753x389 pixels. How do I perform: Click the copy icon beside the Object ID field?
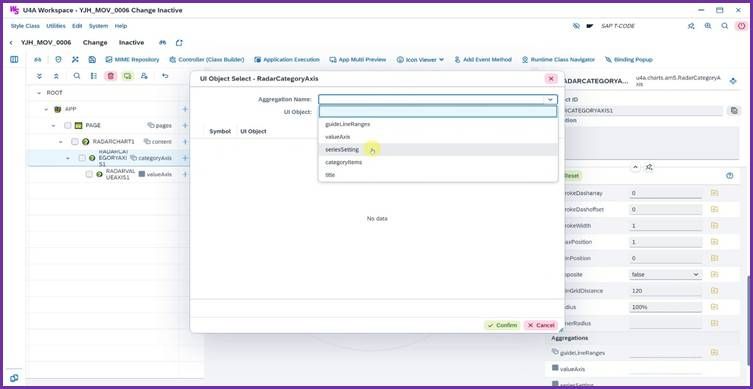tap(734, 110)
